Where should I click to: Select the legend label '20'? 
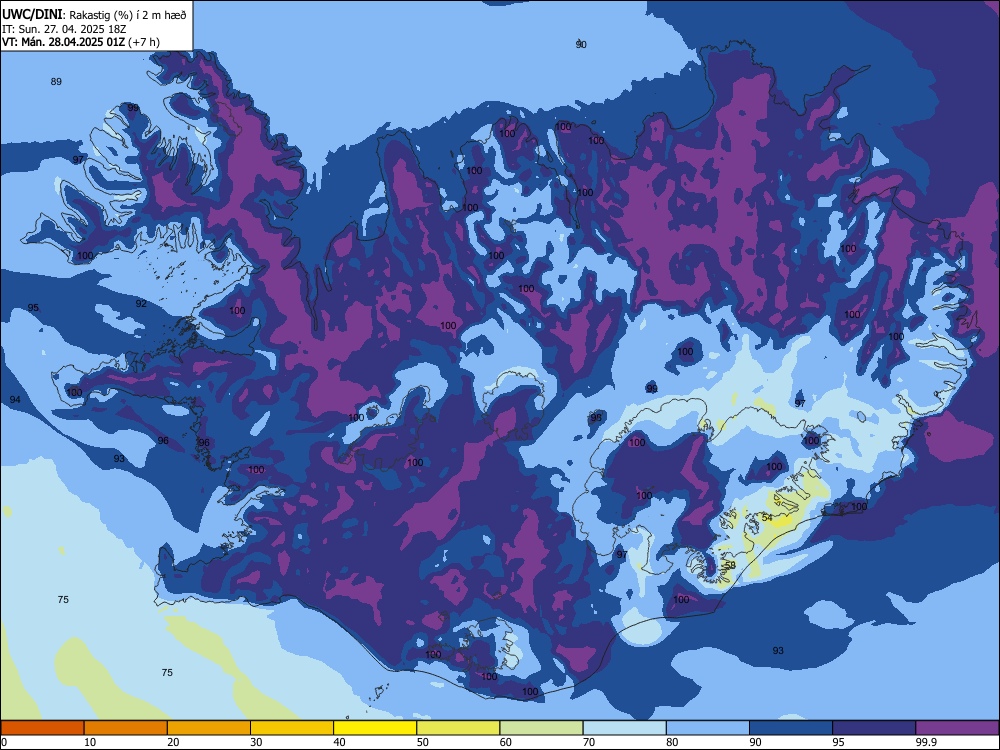click(173, 742)
